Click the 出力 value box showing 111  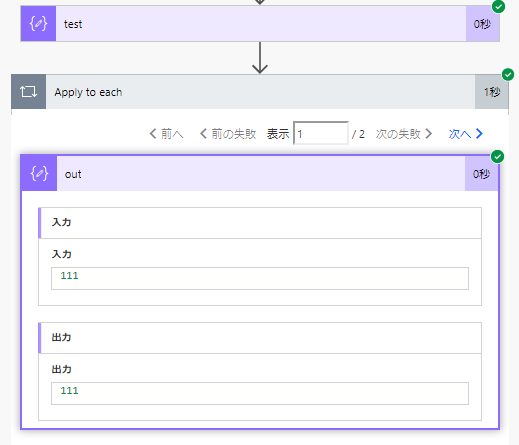[x=260, y=393]
